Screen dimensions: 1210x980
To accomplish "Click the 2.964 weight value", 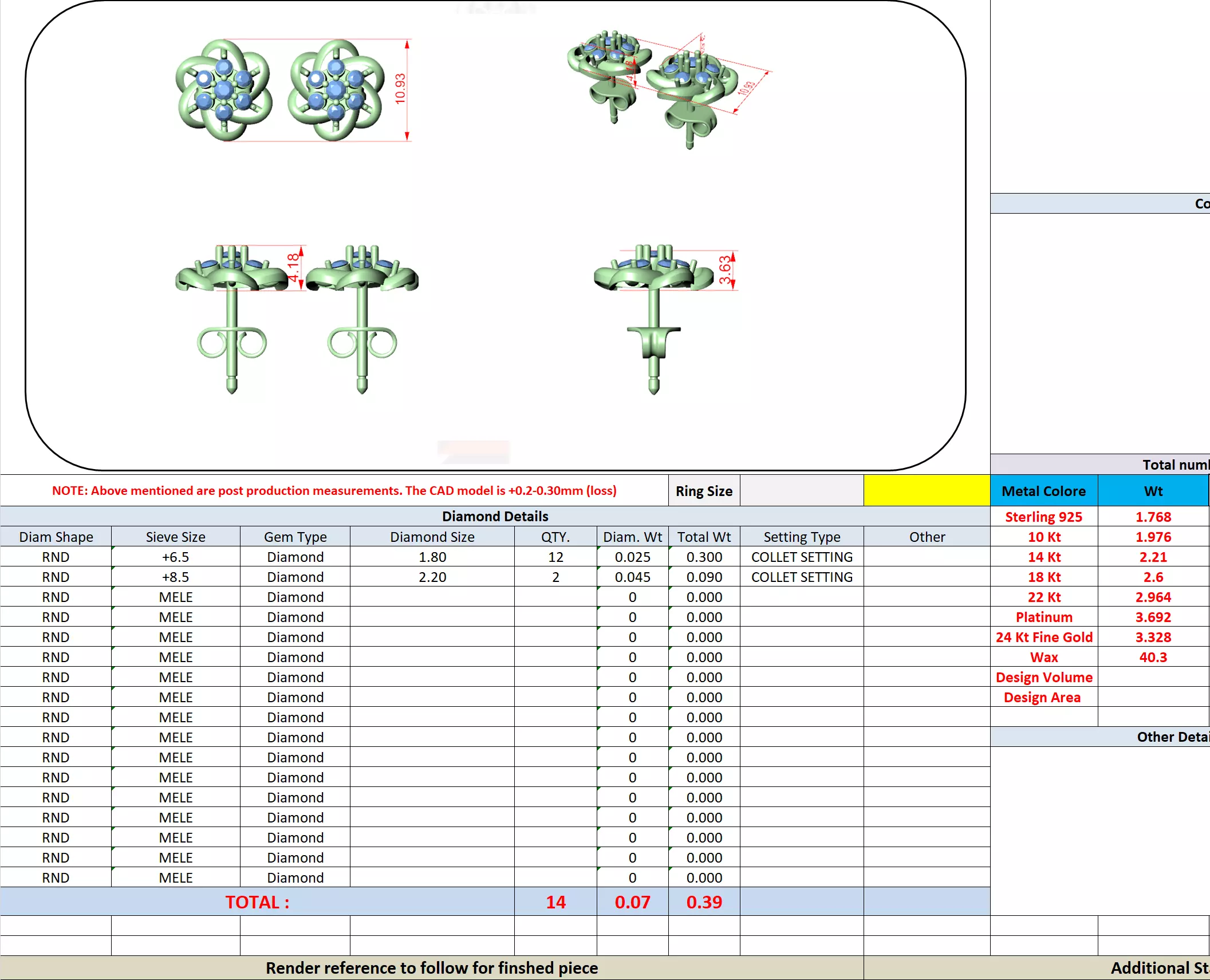I will pyautogui.click(x=1153, y=597).
